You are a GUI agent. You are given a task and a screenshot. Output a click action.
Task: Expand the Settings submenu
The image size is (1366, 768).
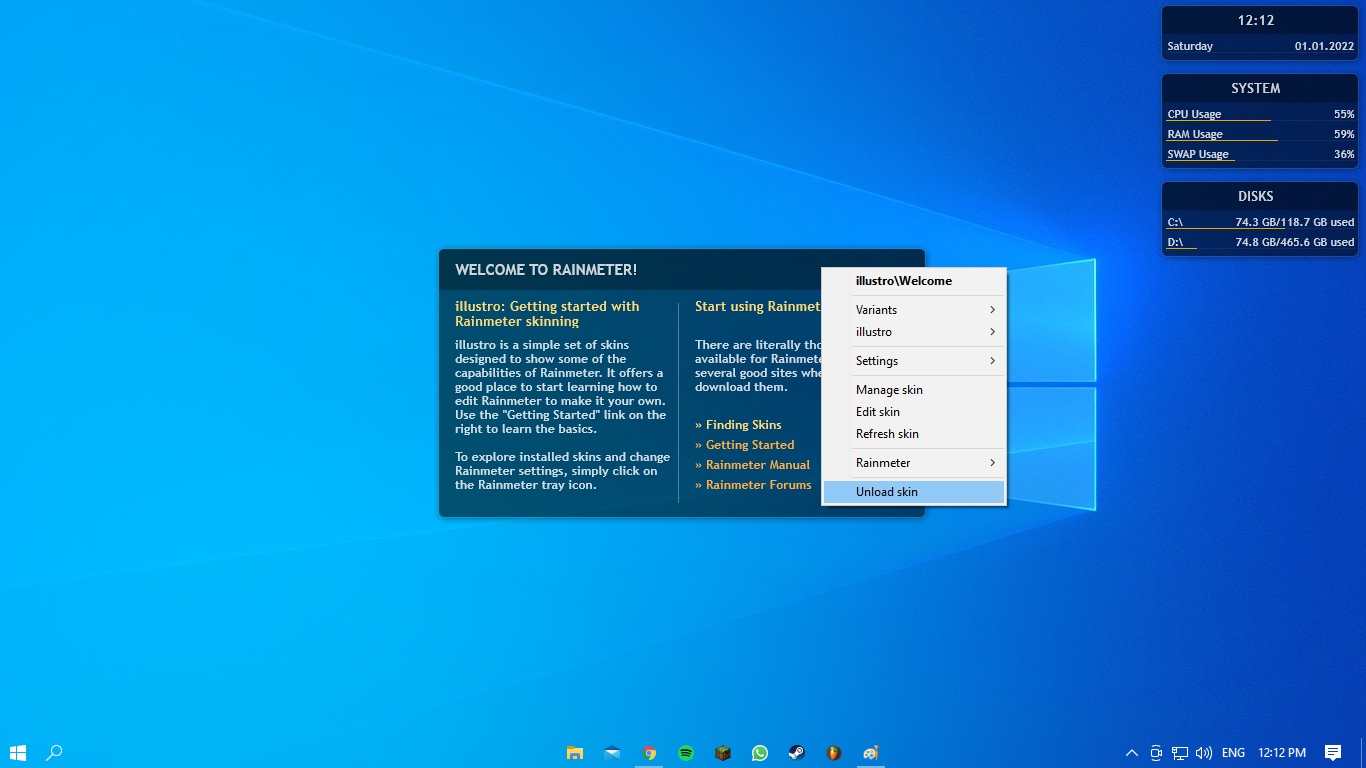click(914, 361)
